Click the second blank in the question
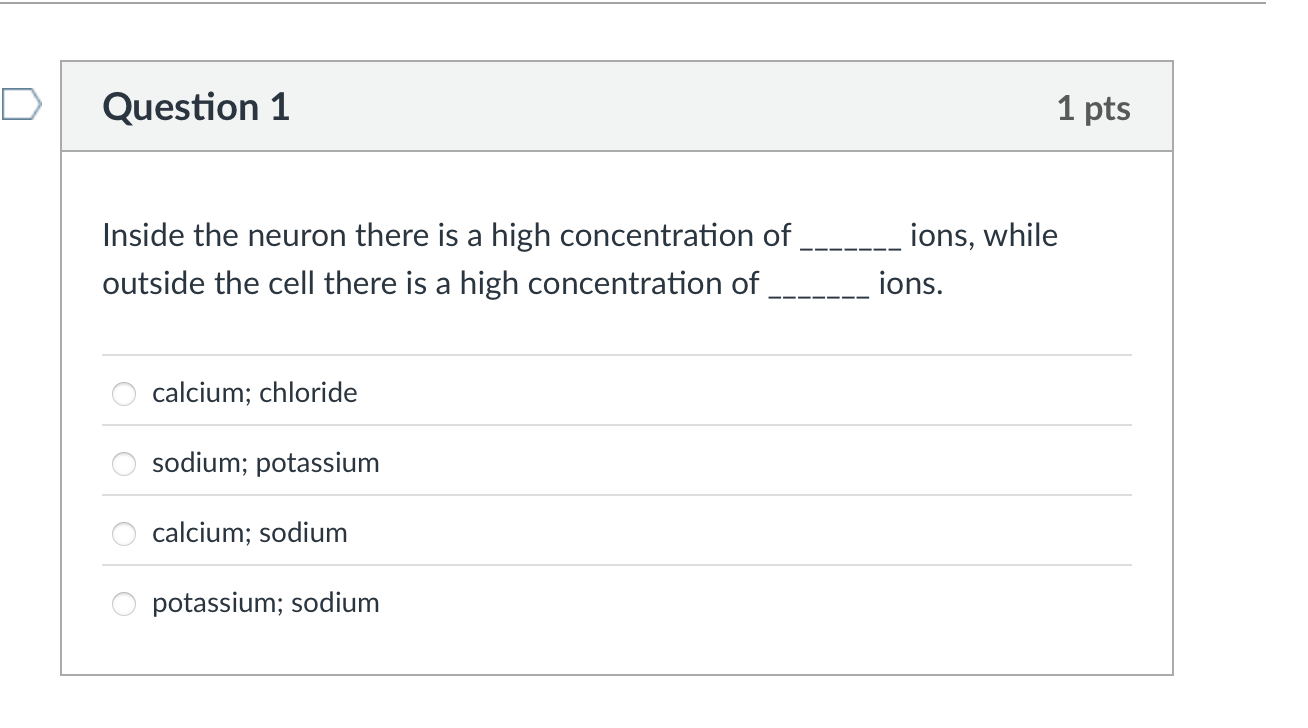This screenshot has width=1308, height=728. pyautogui.click(x=817, y=288)
